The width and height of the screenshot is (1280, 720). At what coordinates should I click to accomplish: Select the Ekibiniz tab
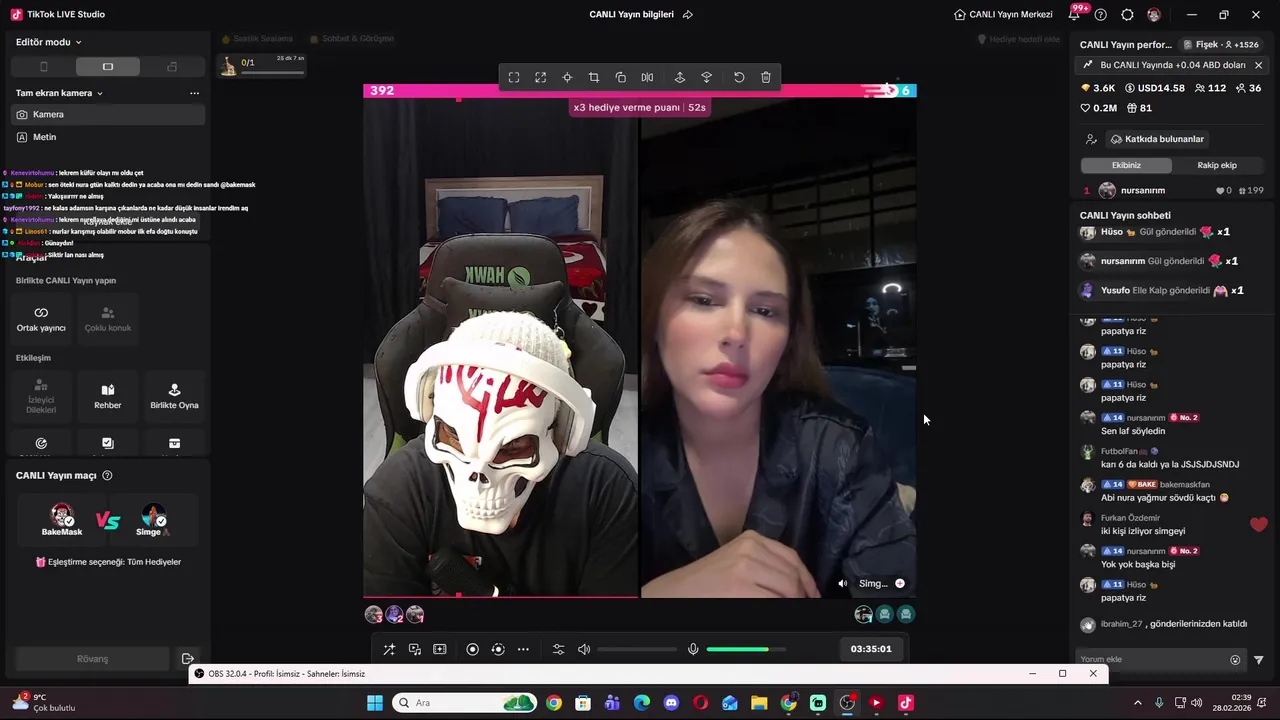1126,165
